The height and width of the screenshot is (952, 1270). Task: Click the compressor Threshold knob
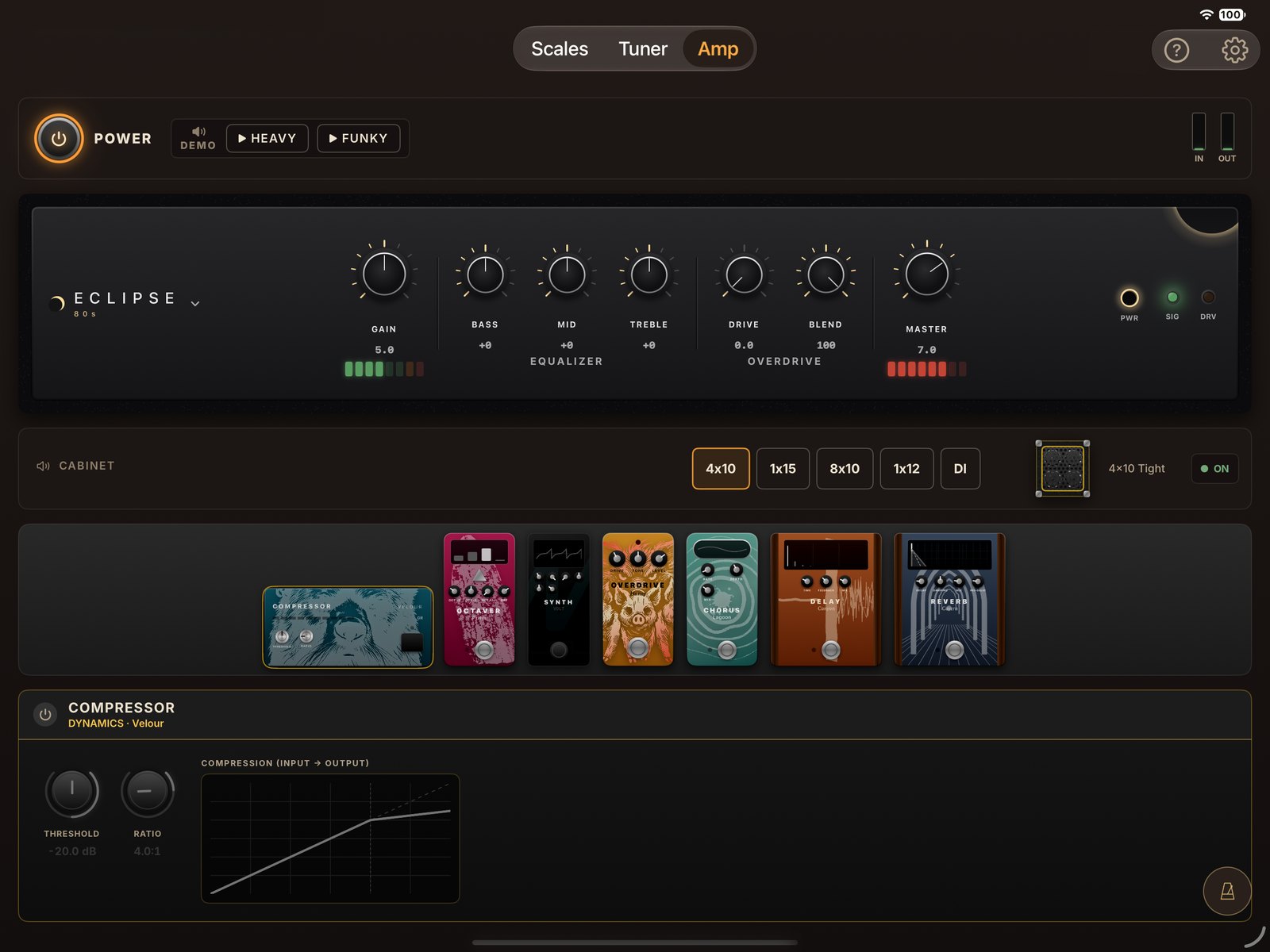coord(72,791)
